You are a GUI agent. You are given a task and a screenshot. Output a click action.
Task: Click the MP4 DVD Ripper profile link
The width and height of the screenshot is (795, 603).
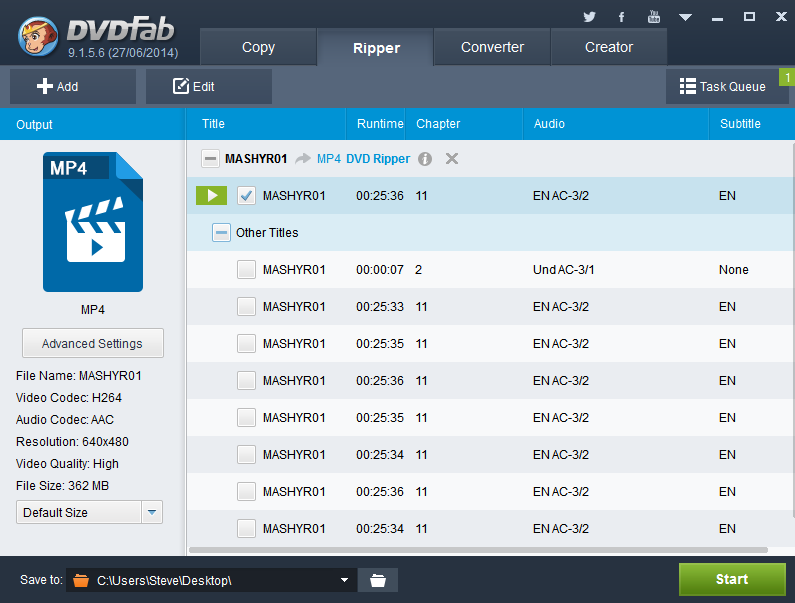[363, 159]
